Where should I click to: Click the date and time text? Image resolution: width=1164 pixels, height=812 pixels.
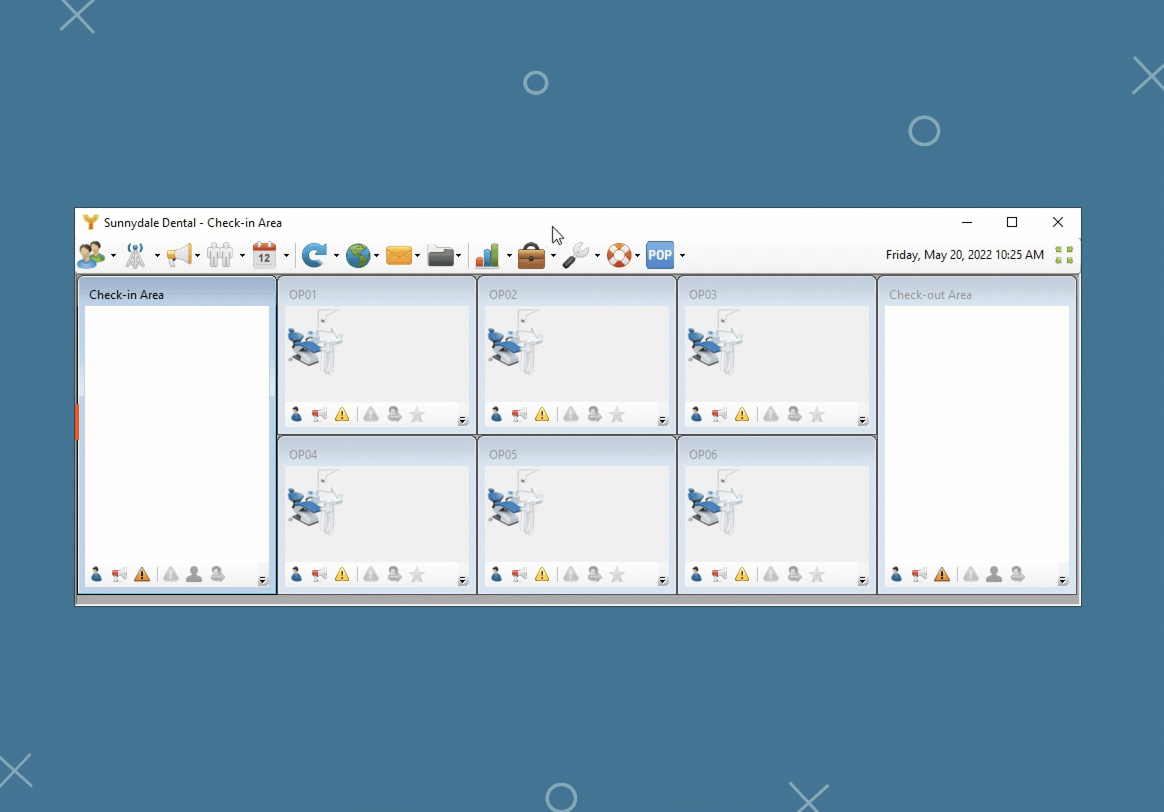tap(964, 255)
